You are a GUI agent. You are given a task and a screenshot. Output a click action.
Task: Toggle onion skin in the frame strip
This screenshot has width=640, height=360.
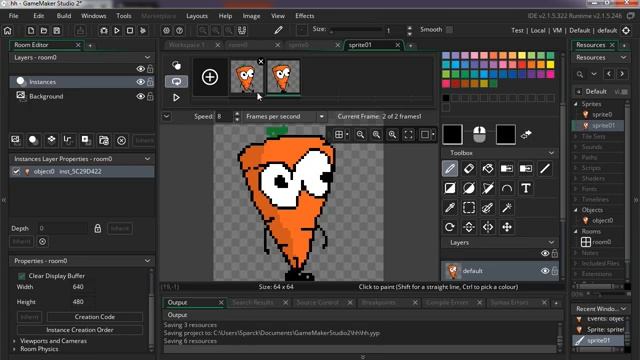[176, 65]
